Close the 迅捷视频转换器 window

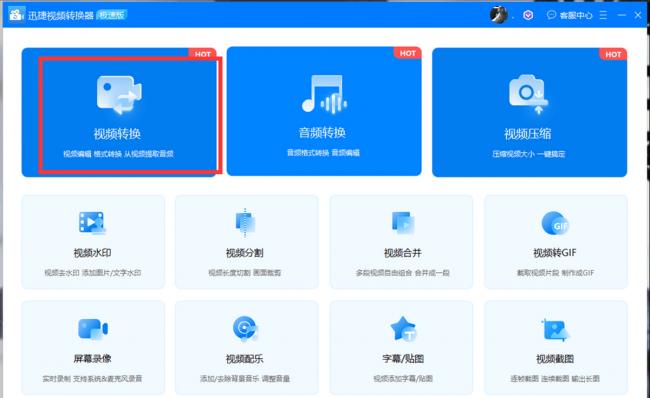pos(638,15)
